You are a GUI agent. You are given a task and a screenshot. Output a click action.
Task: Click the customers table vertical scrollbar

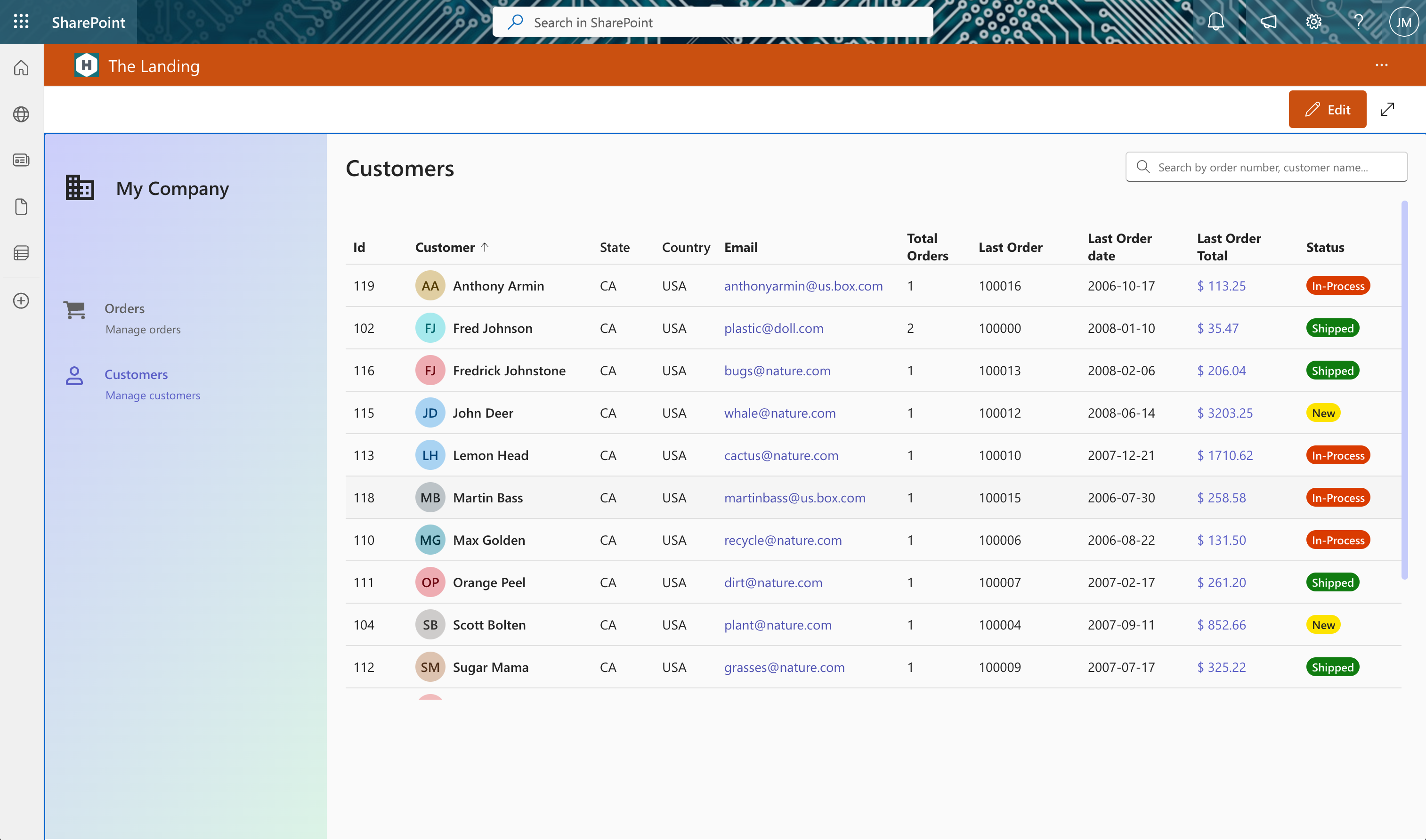[x=1404, y=390]
